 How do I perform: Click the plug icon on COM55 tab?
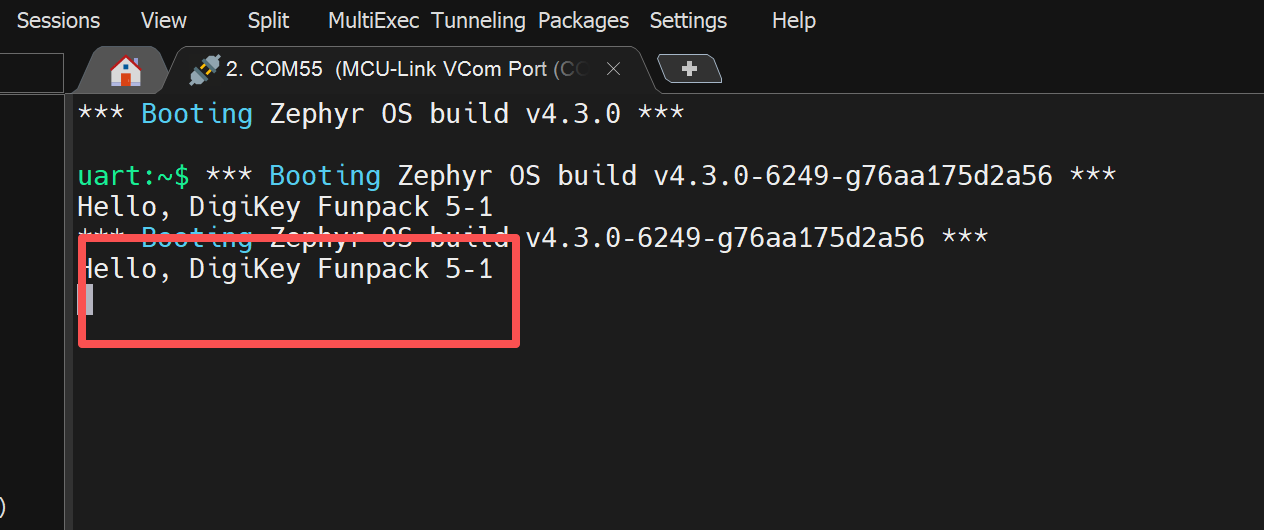204,69
